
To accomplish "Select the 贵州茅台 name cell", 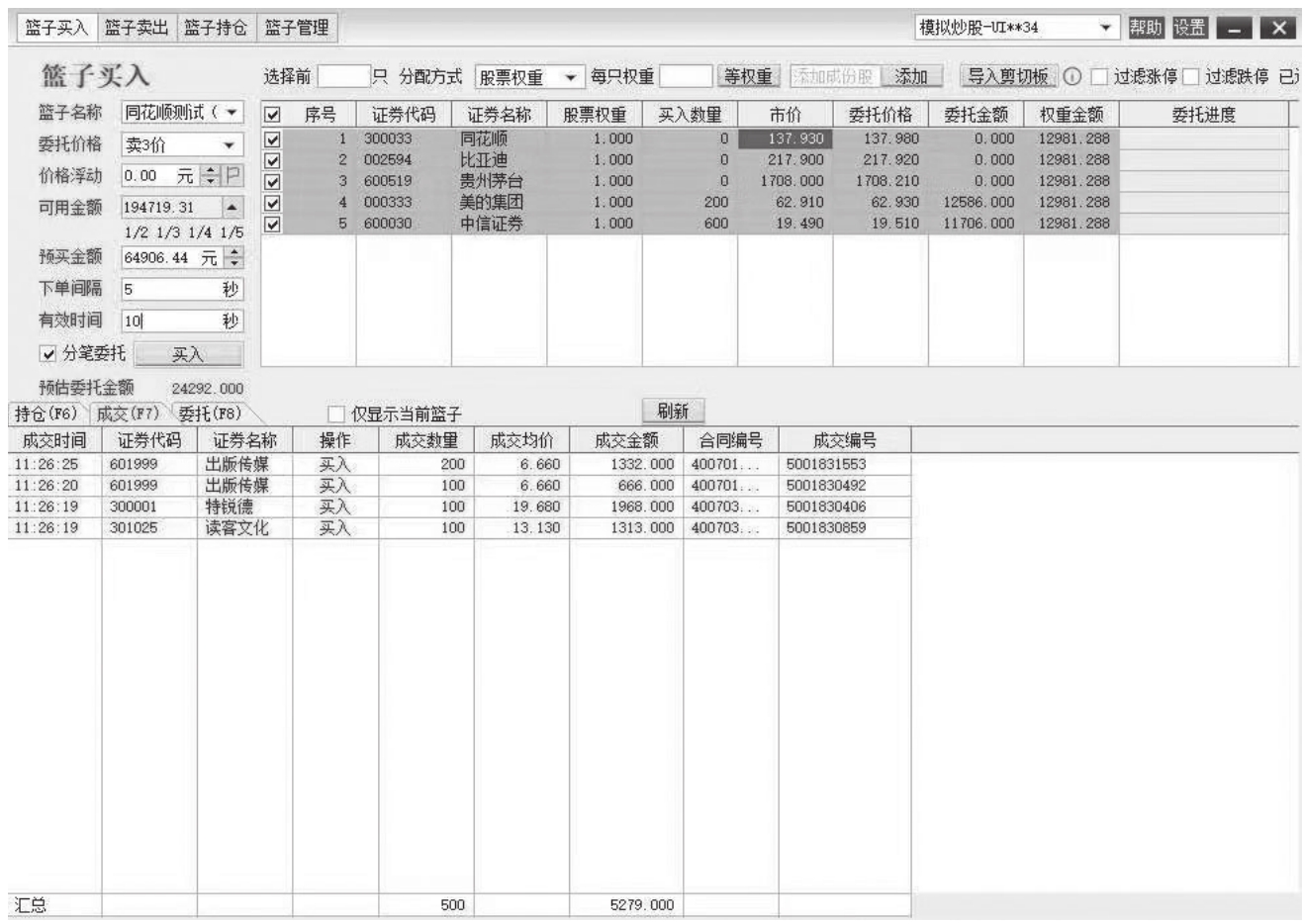I will (499, 182).
